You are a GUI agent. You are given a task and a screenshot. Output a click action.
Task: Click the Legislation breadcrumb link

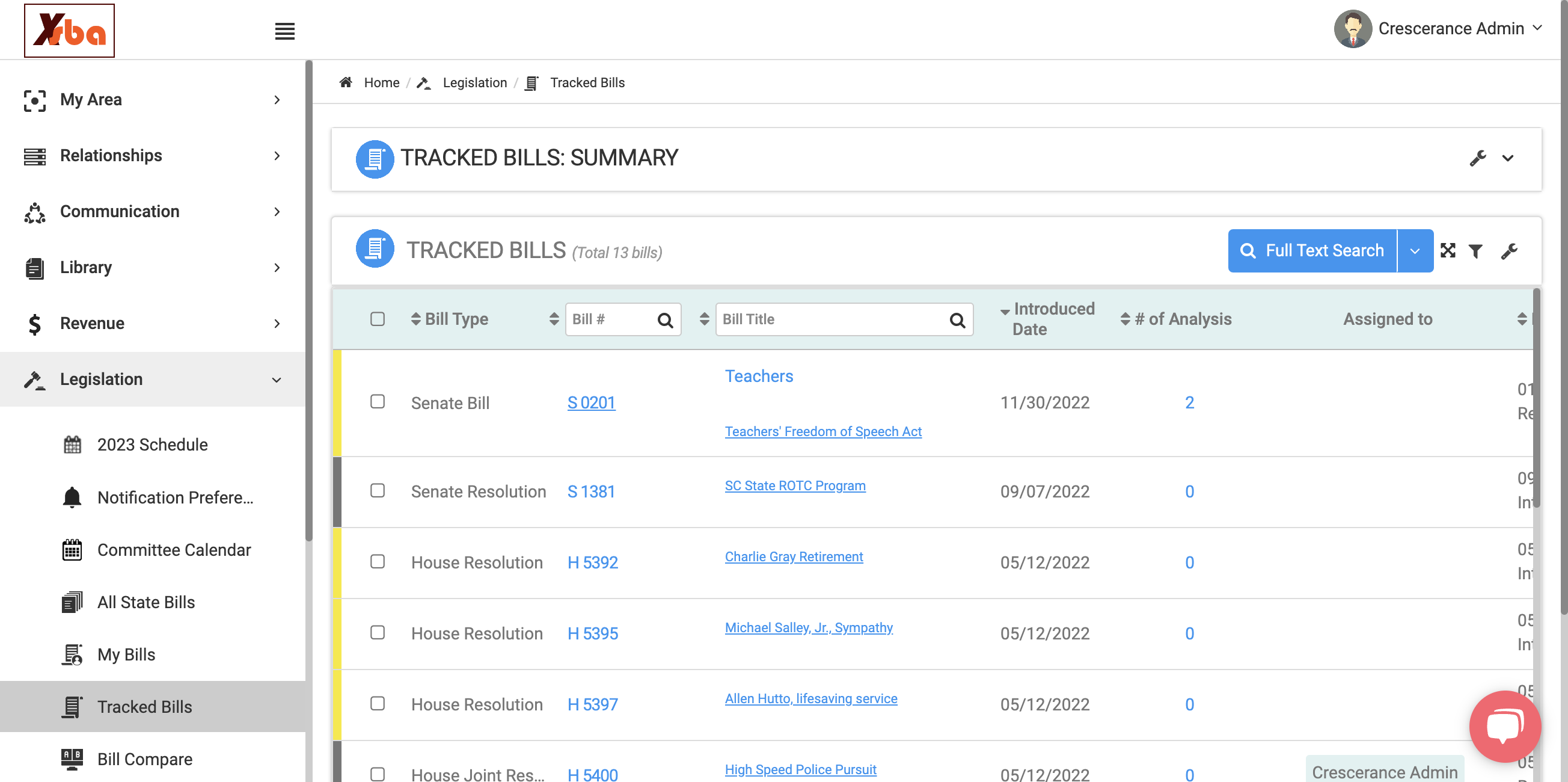pos(475,82)
